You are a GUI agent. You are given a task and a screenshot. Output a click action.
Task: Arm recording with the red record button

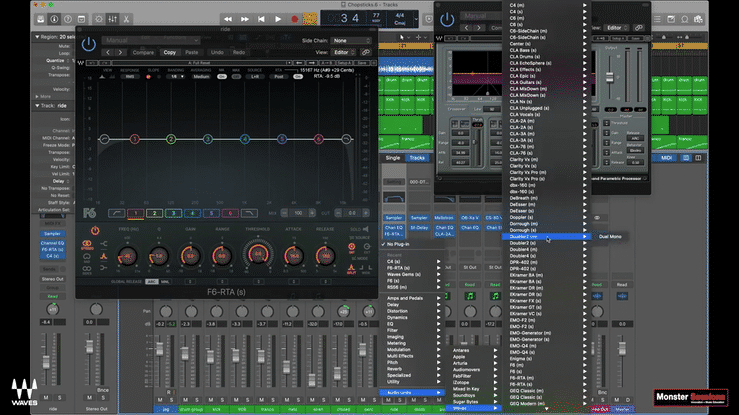coord(295,19)
